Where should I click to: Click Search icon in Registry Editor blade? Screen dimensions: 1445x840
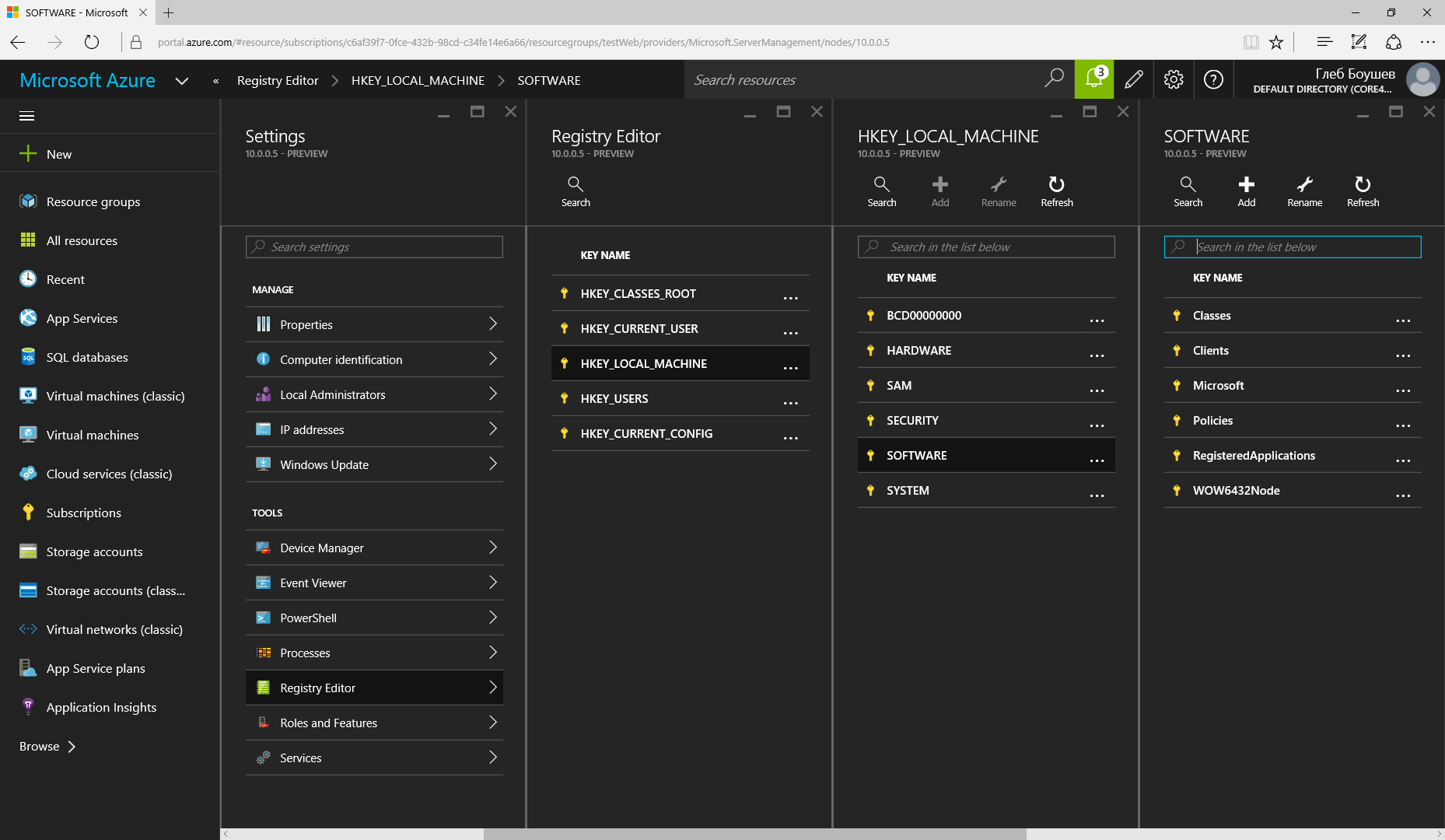pos(576,191)
